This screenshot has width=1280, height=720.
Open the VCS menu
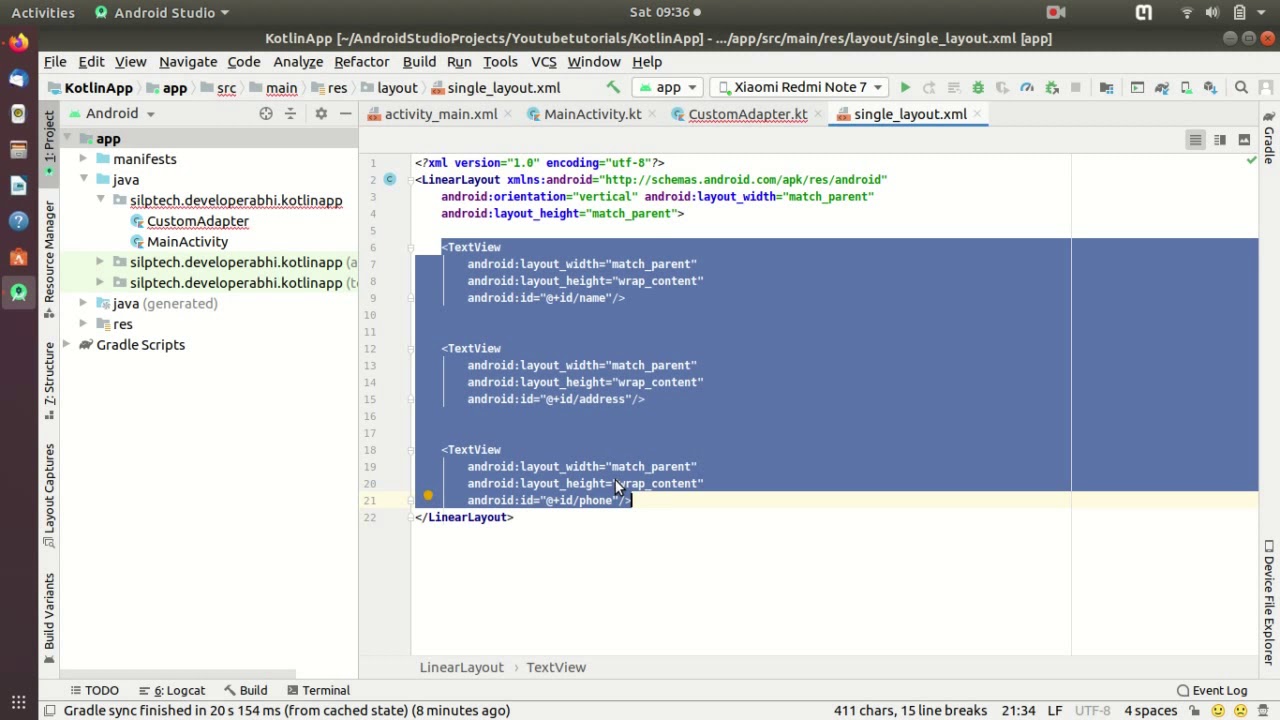(543, 61)
